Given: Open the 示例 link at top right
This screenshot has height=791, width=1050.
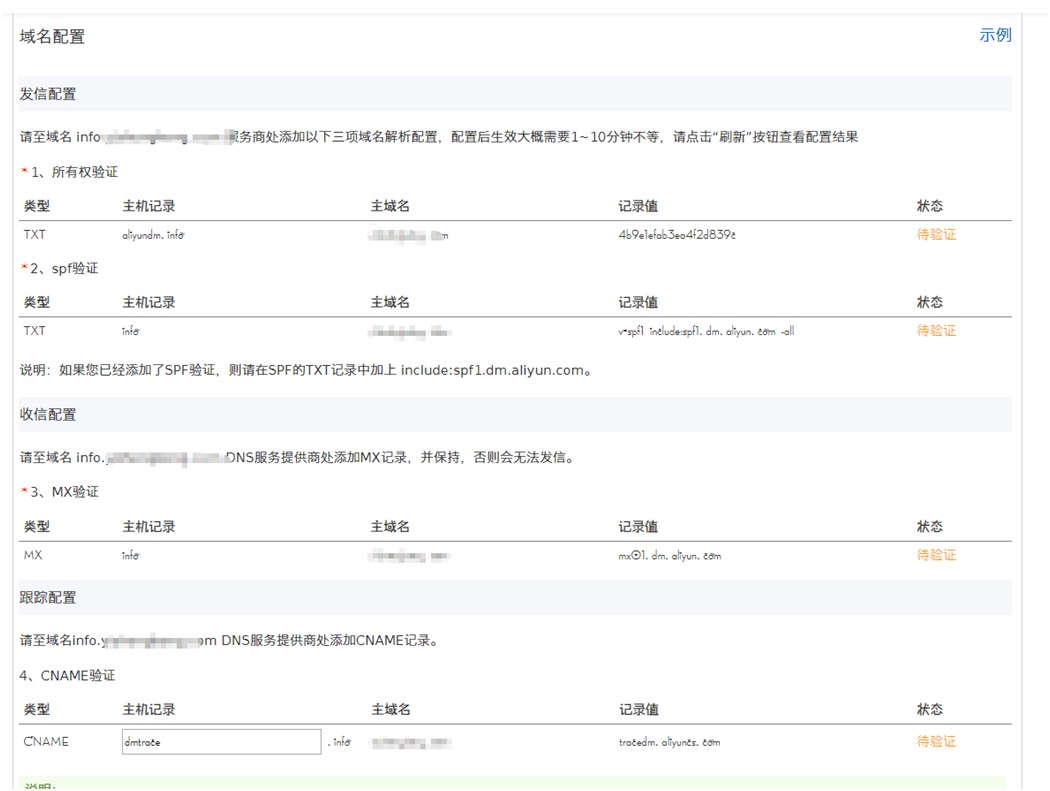Looking at the screenshot, I should click(x=994, y=35).
